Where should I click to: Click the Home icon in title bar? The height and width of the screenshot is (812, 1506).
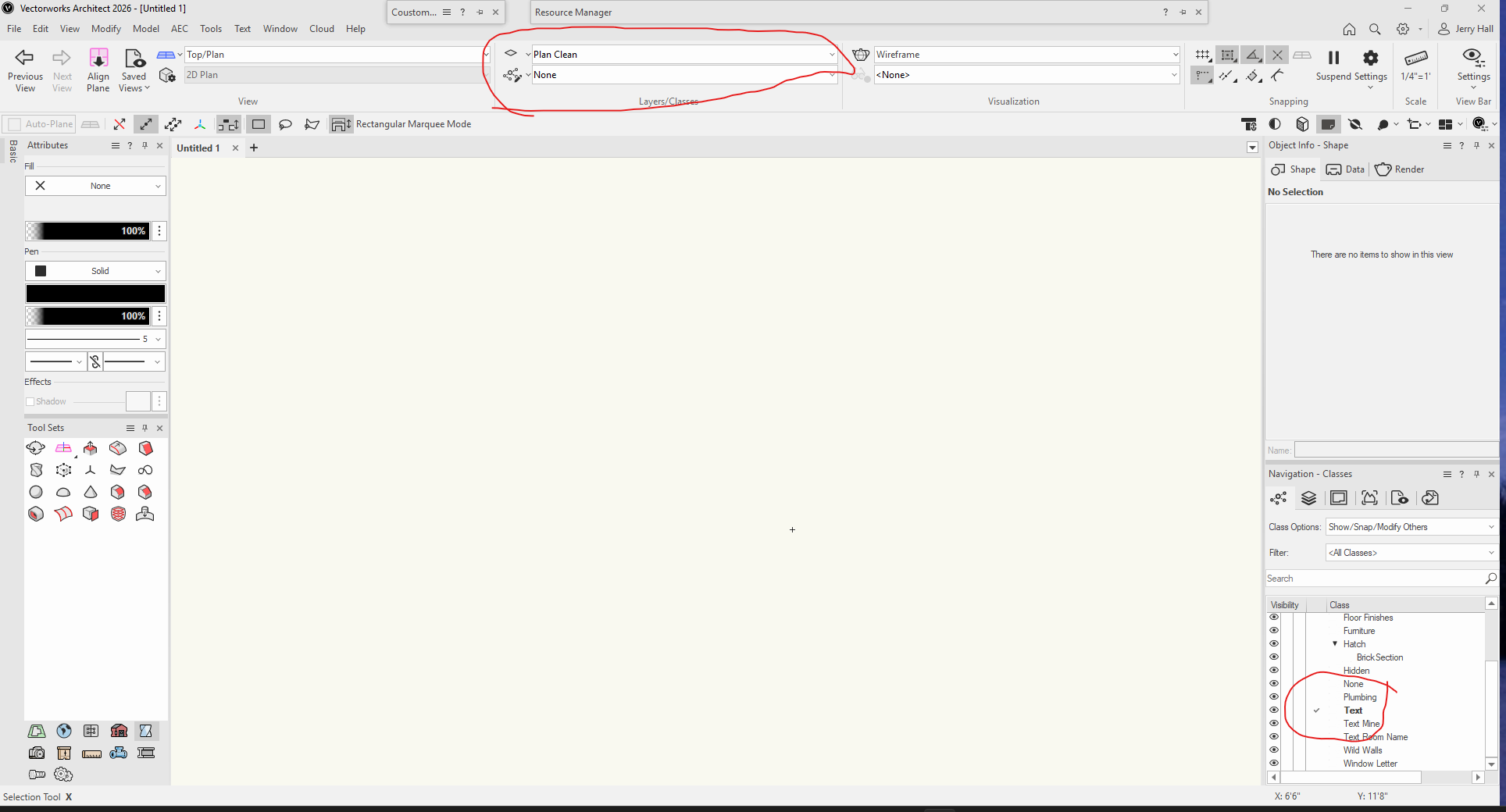click(1349, 29)
